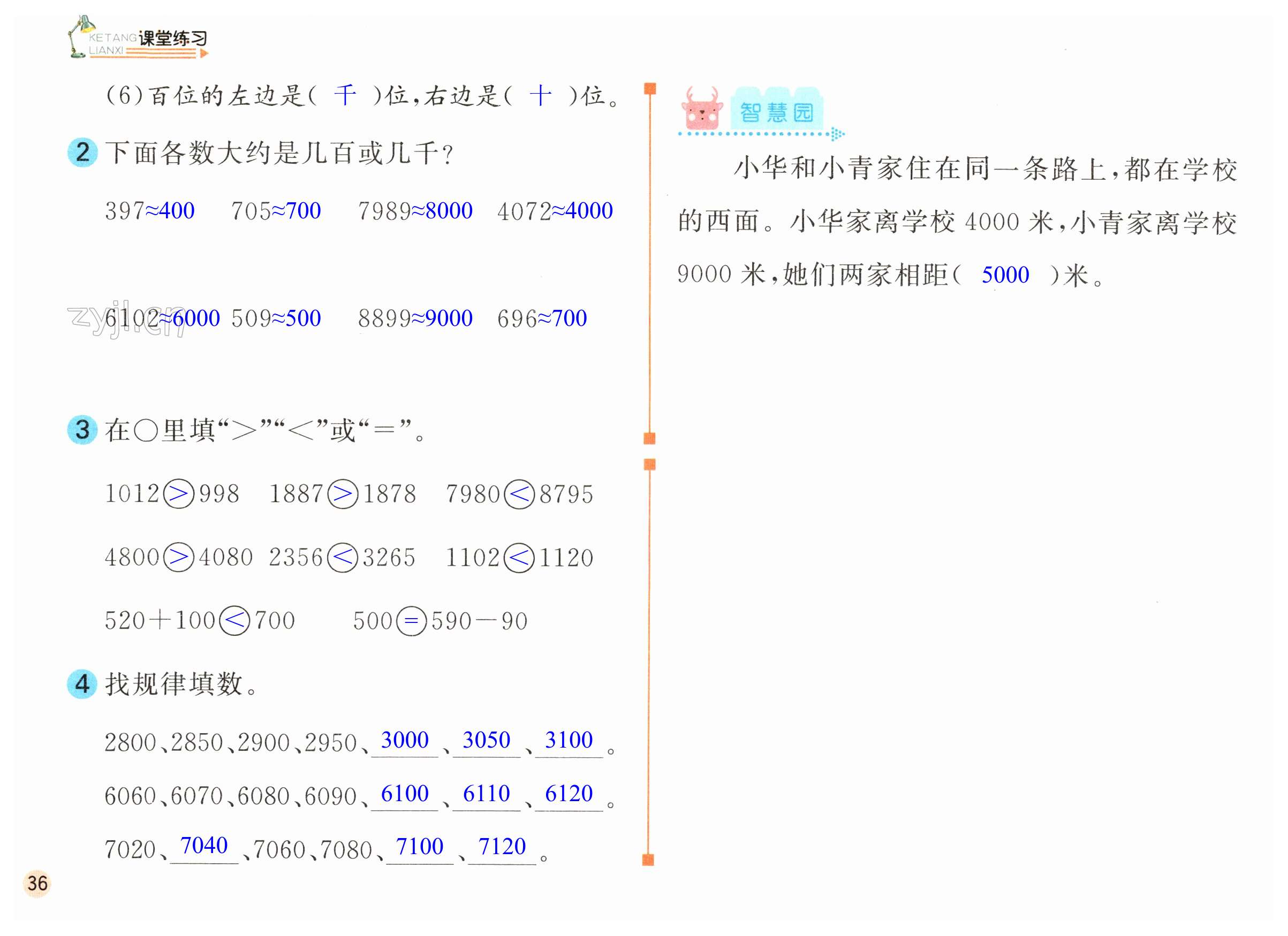The image size is (1288, 936).
Task: Click the circle between 2356 and 3265
Action: click(343, 558)
